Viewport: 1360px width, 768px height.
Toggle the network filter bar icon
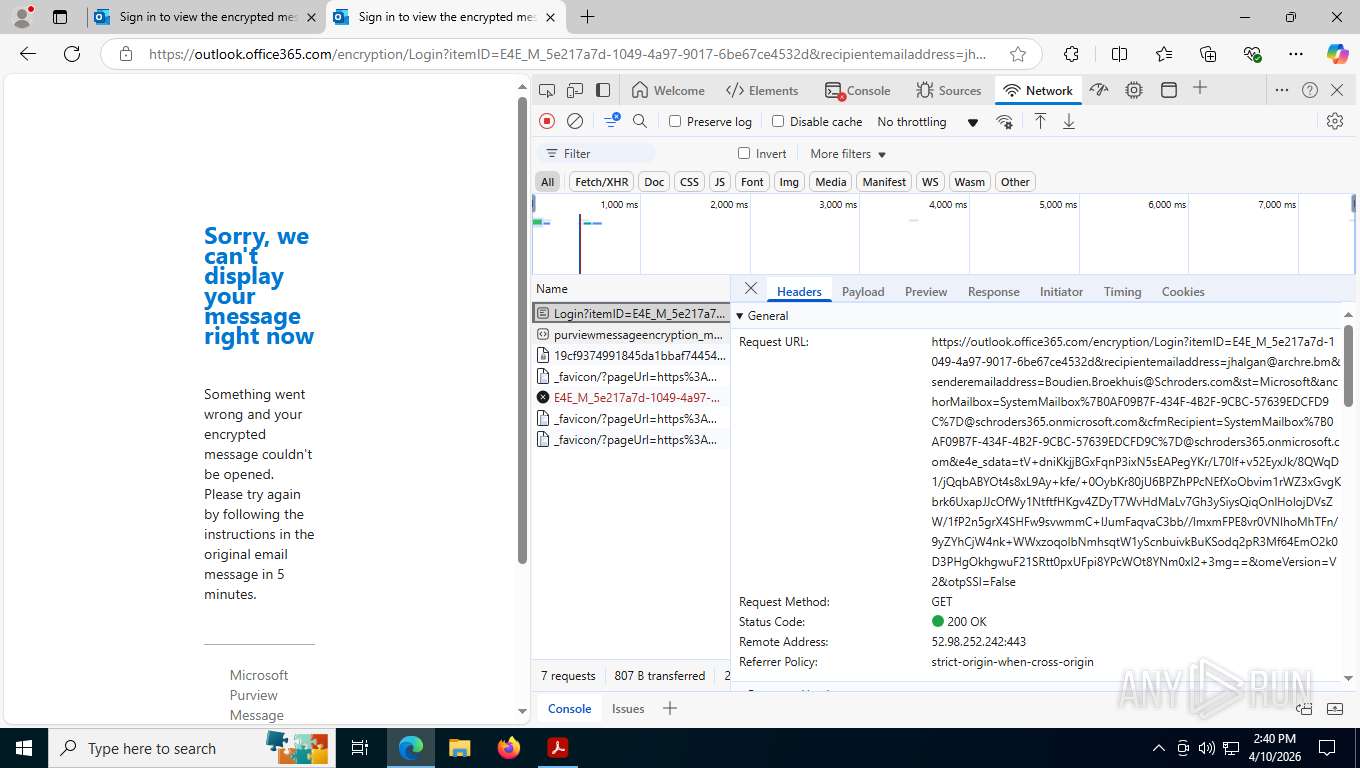tap(611, 121)
